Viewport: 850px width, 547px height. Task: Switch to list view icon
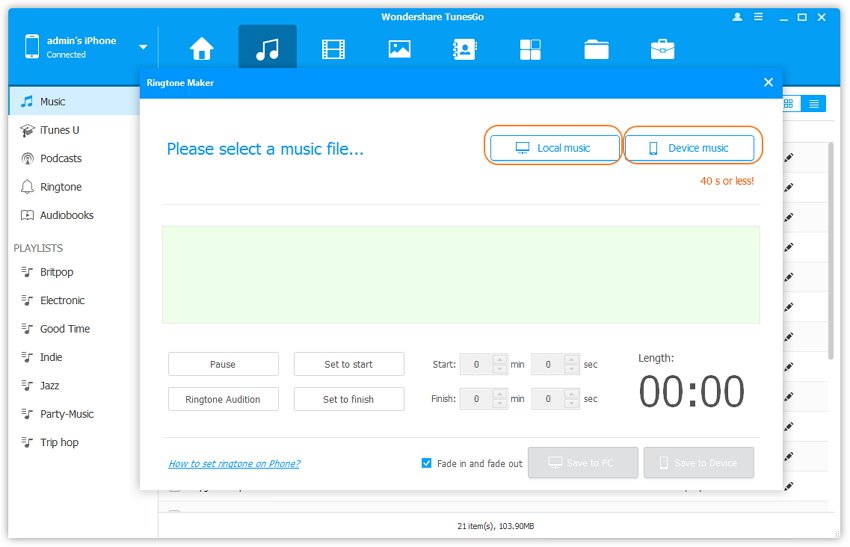tap(814, 104)
